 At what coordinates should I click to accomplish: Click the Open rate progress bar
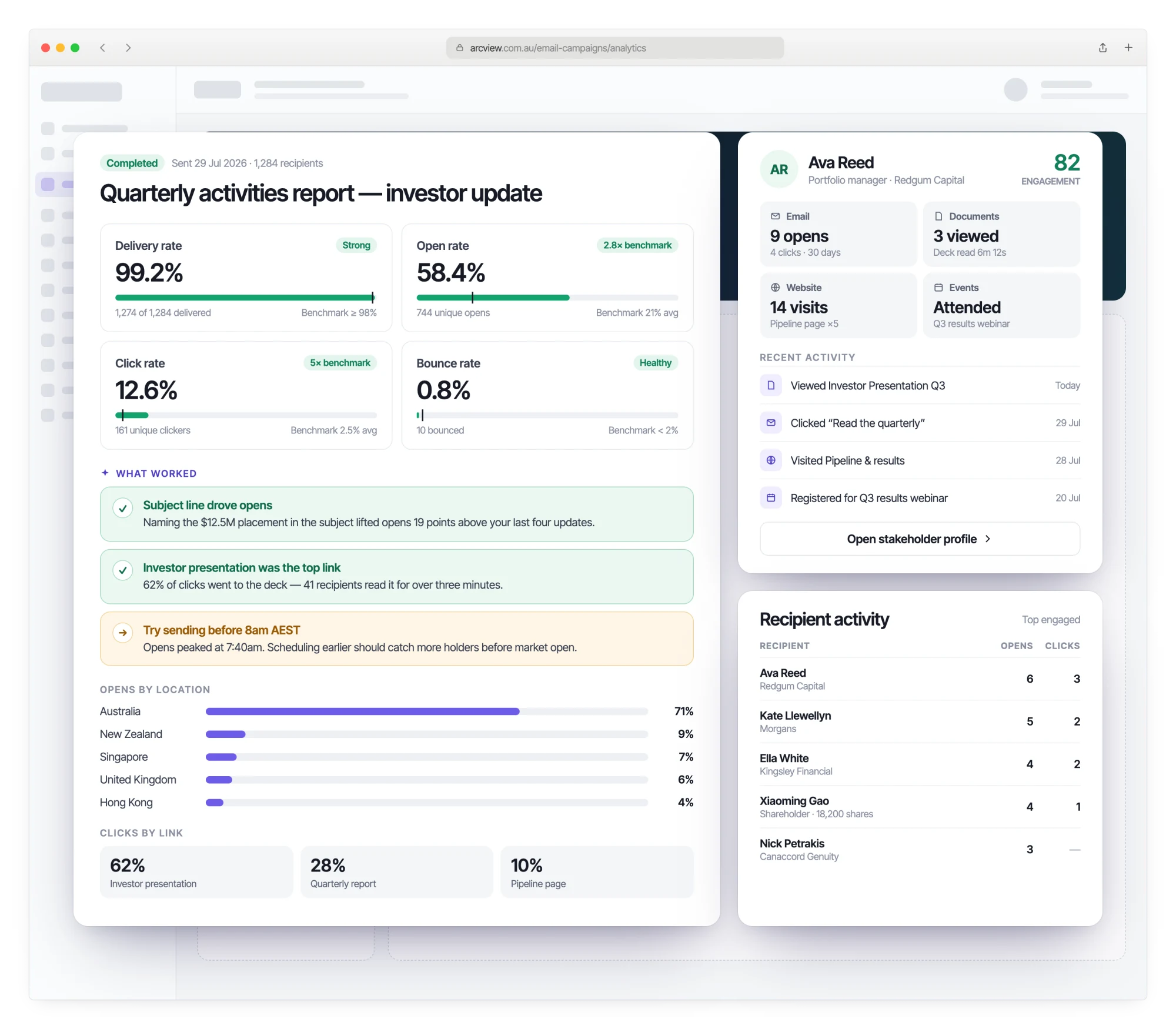(x=547, y=298)
